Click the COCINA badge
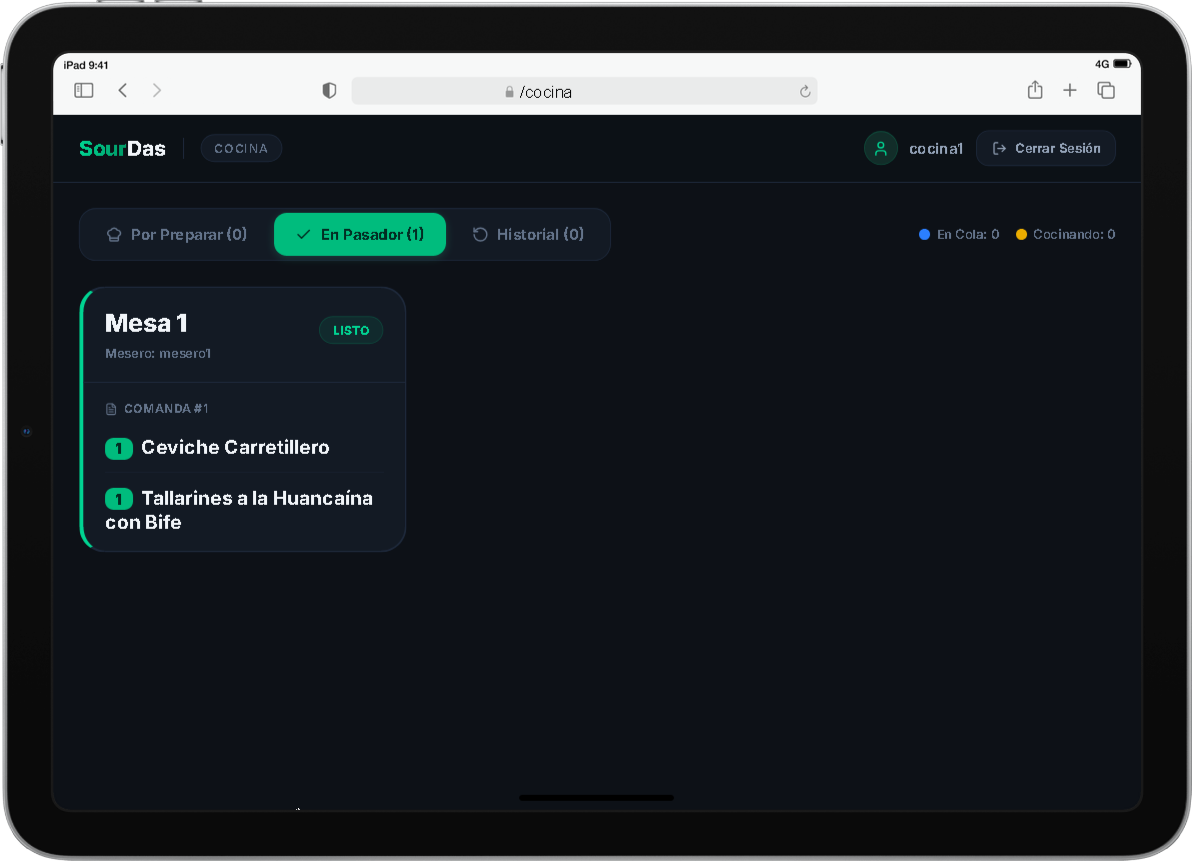Image resolution: width=1192 pixels, height=861 pixels. [241, 148]
